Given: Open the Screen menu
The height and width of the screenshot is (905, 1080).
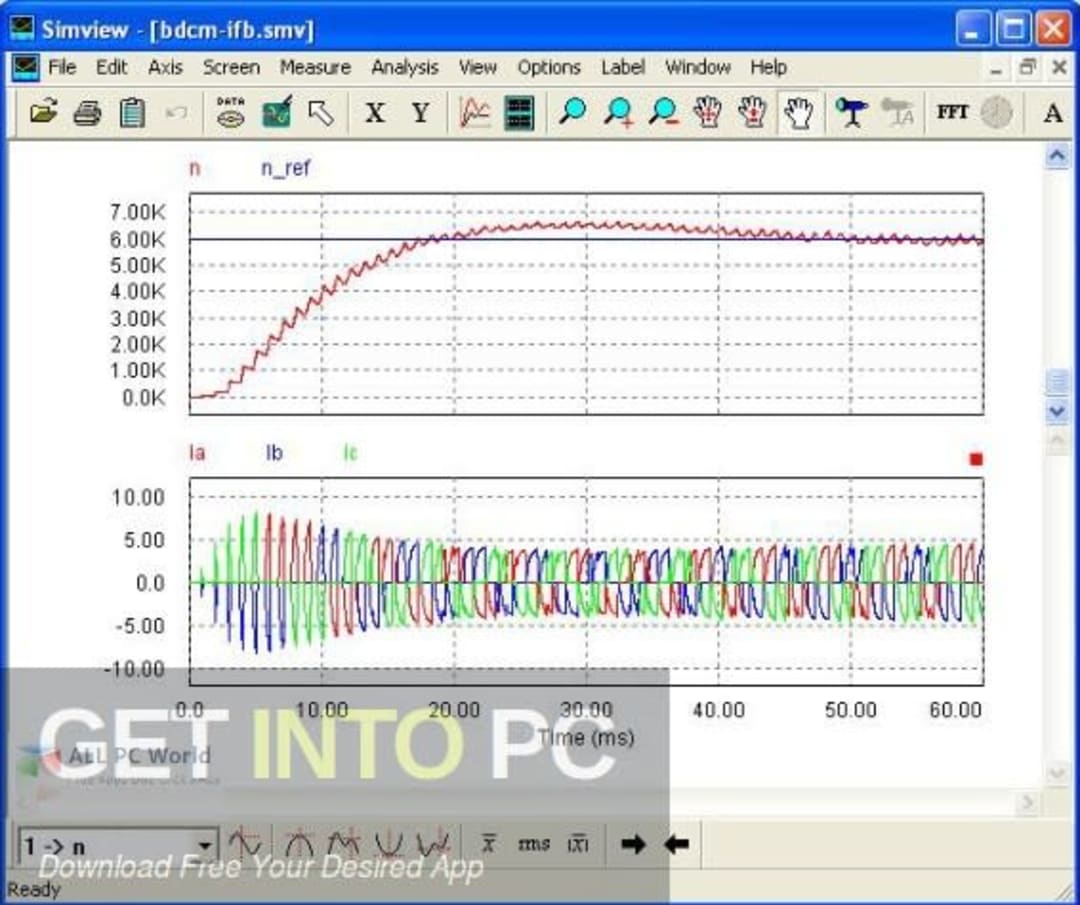Looking at the screenshot, I should [x=231, y=67].
